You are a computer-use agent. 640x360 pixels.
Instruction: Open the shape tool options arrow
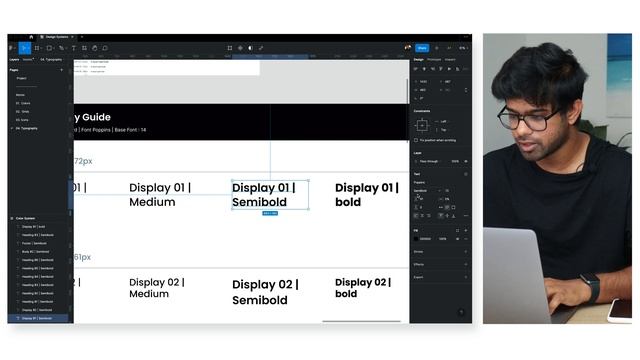tap(54, 48)
